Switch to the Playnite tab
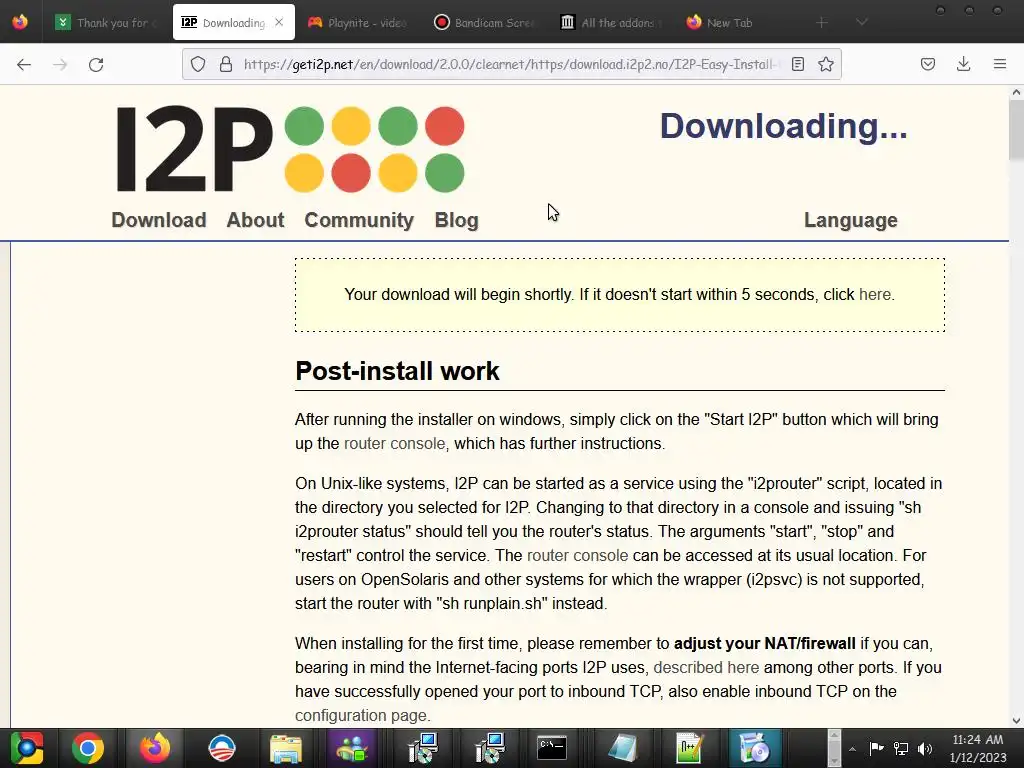This screenshot has width=1024, height=768. 358,22
